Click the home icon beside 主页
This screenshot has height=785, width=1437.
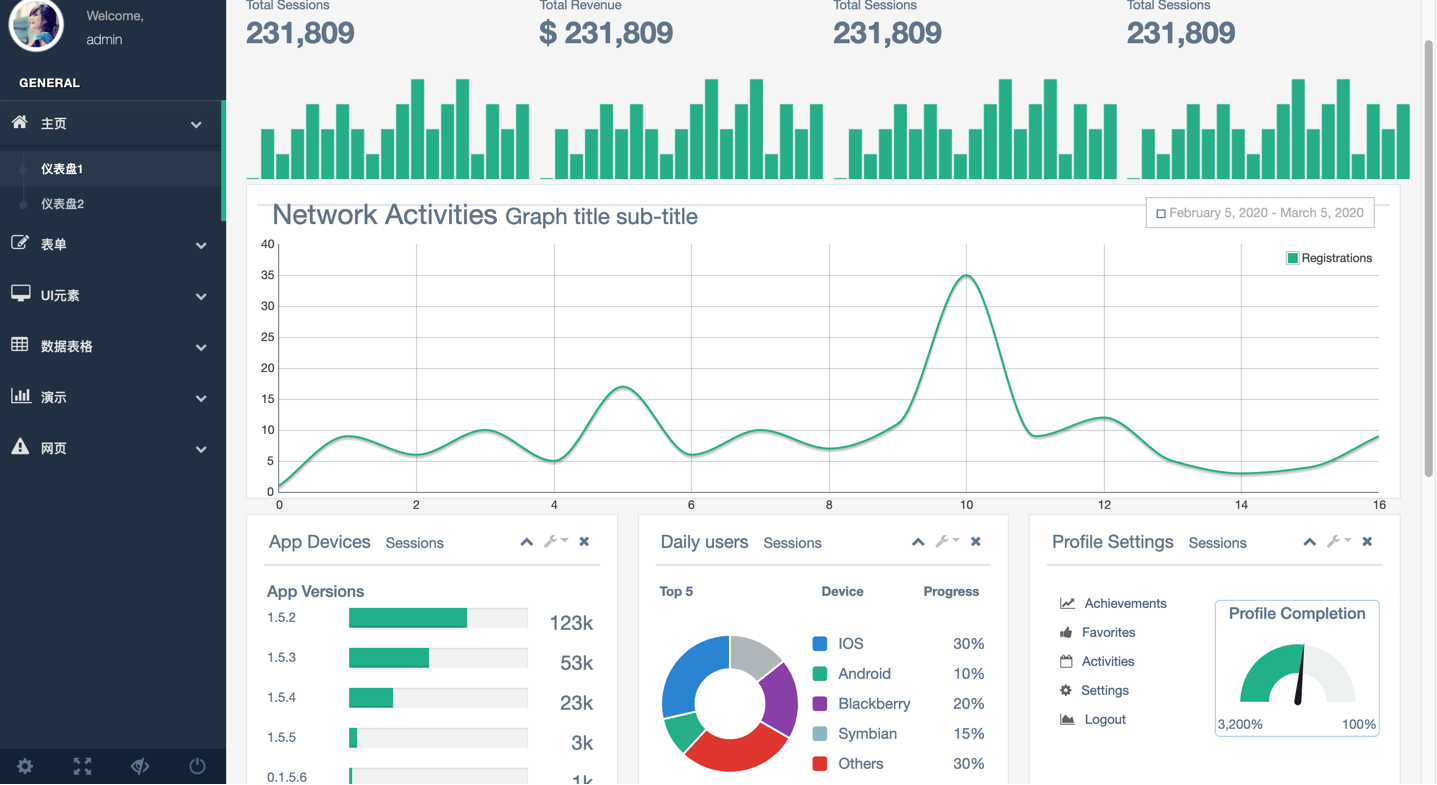(x=19, y=122)
